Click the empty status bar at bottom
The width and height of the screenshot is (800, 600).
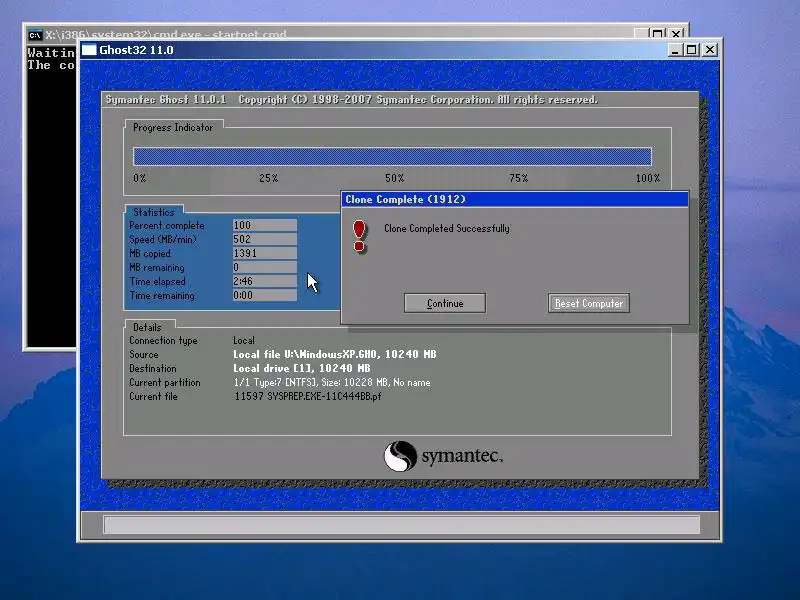tap(402, 524)
